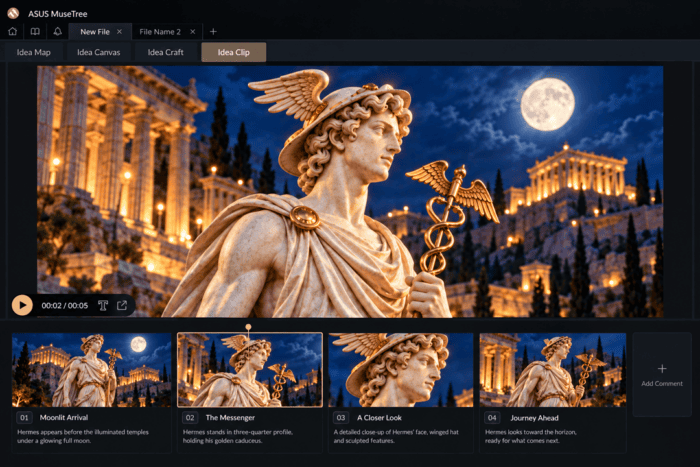Screen dimensions: 700x467
Task: Click the Add Comment button
Action: (662, 375)
